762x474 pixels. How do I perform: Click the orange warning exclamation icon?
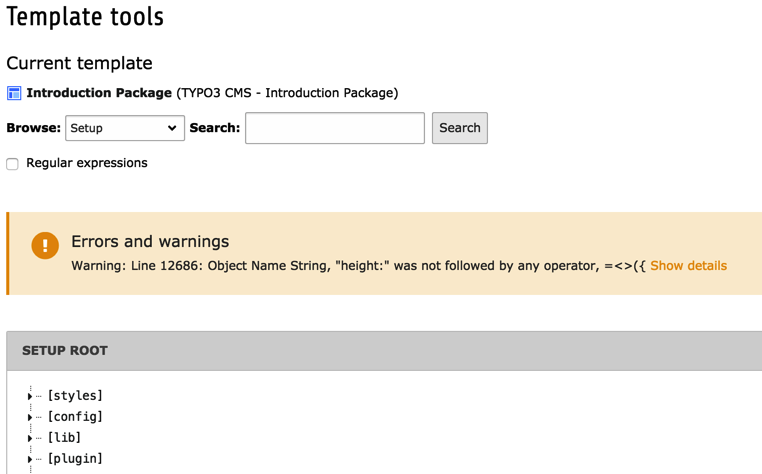[45, 245]
